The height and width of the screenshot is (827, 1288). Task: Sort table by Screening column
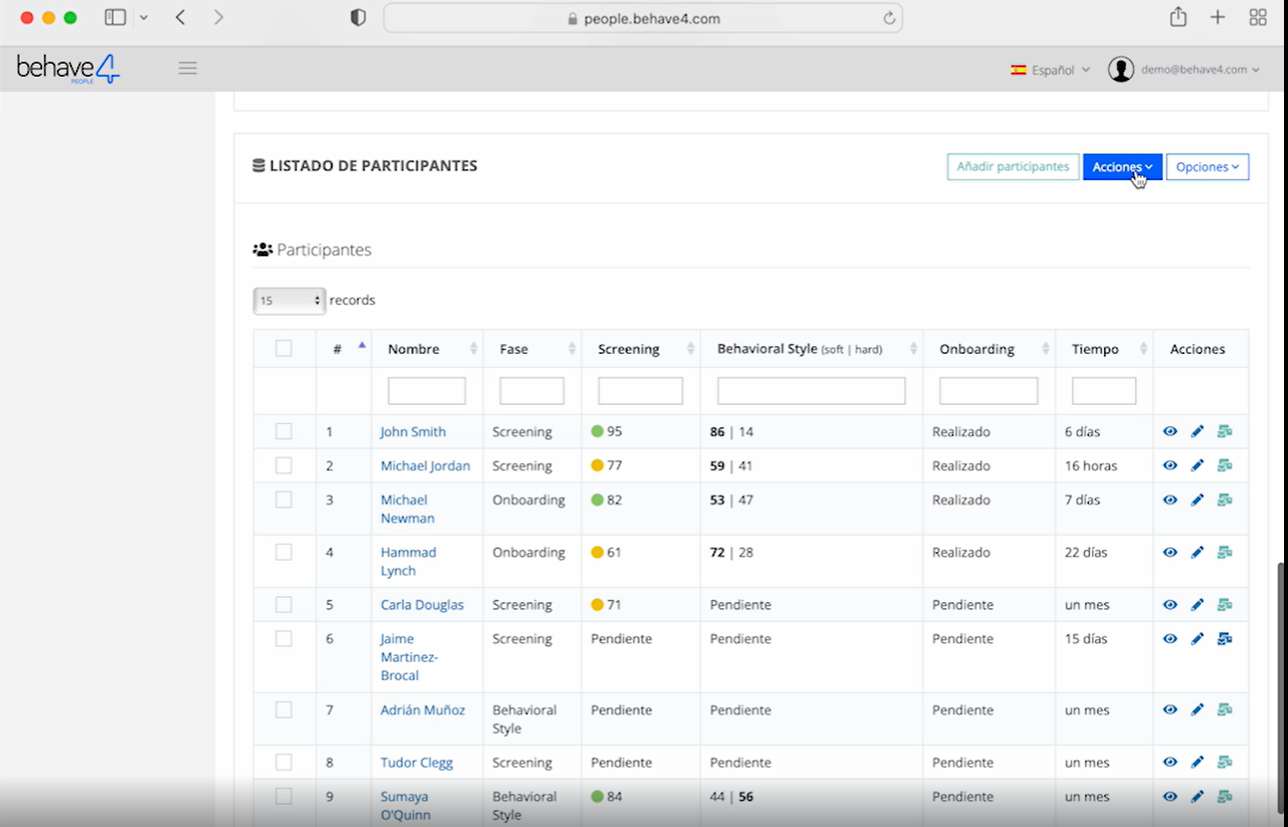[641, 349]
